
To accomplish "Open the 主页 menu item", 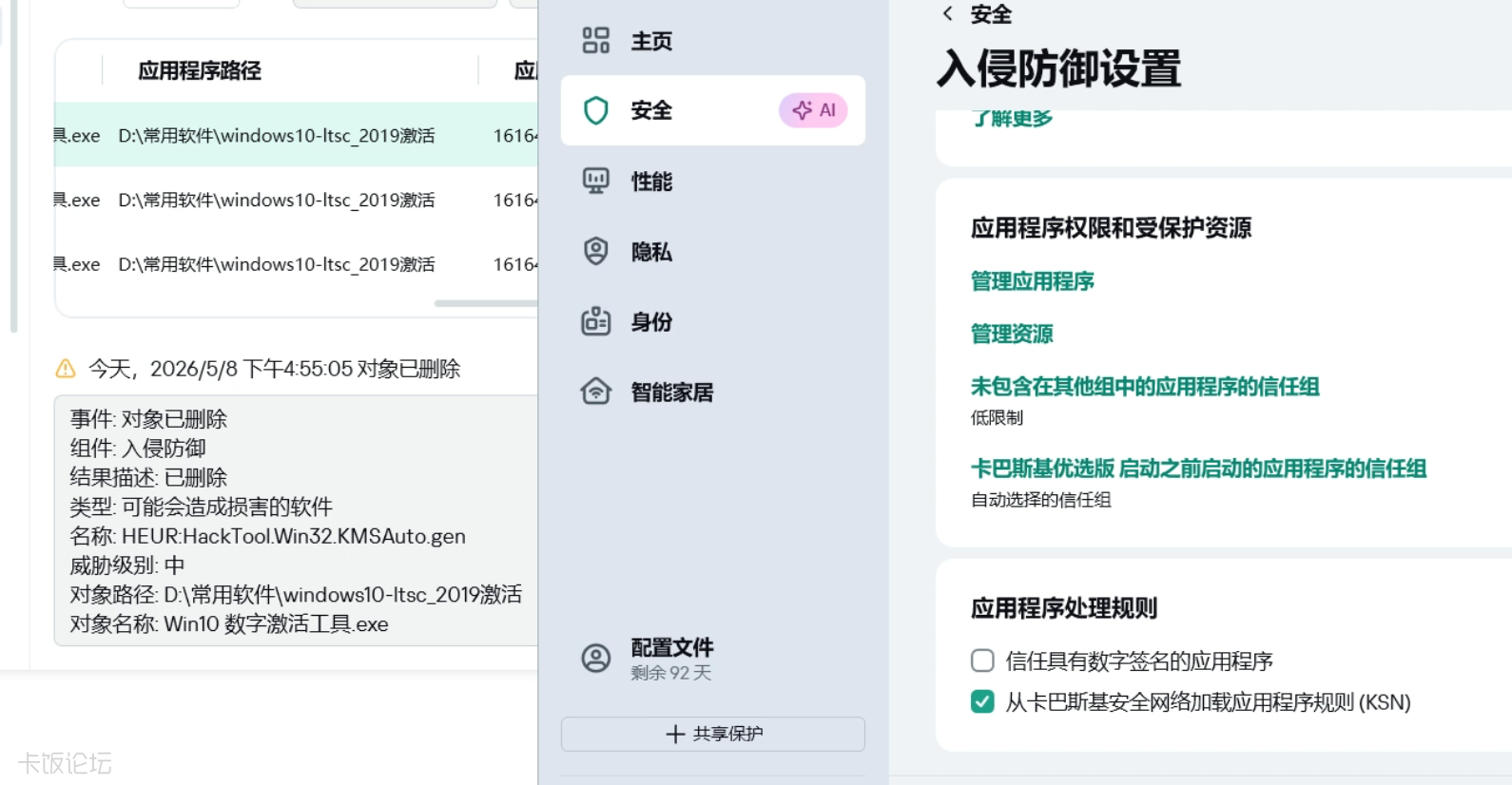I will point(713,40).
